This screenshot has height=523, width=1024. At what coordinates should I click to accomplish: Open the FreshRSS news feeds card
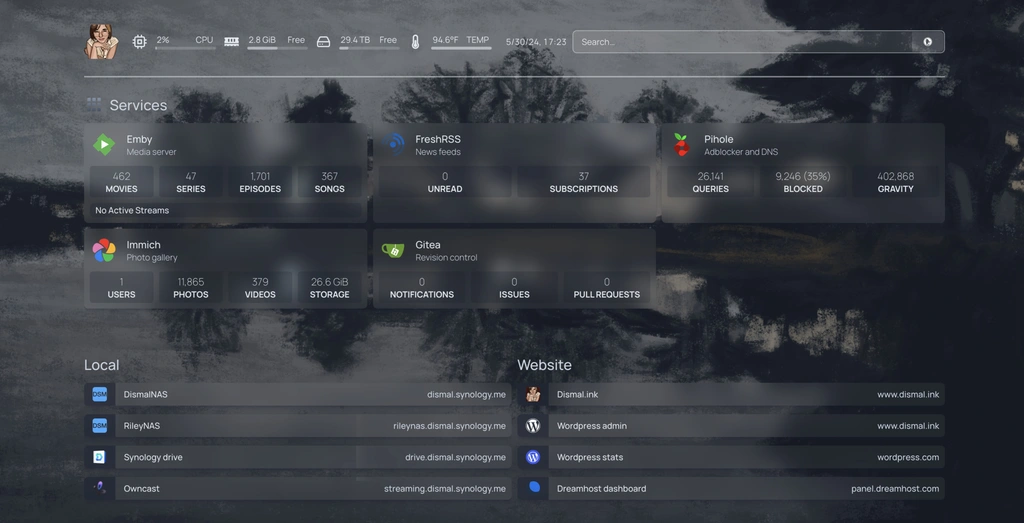(514, 173)
